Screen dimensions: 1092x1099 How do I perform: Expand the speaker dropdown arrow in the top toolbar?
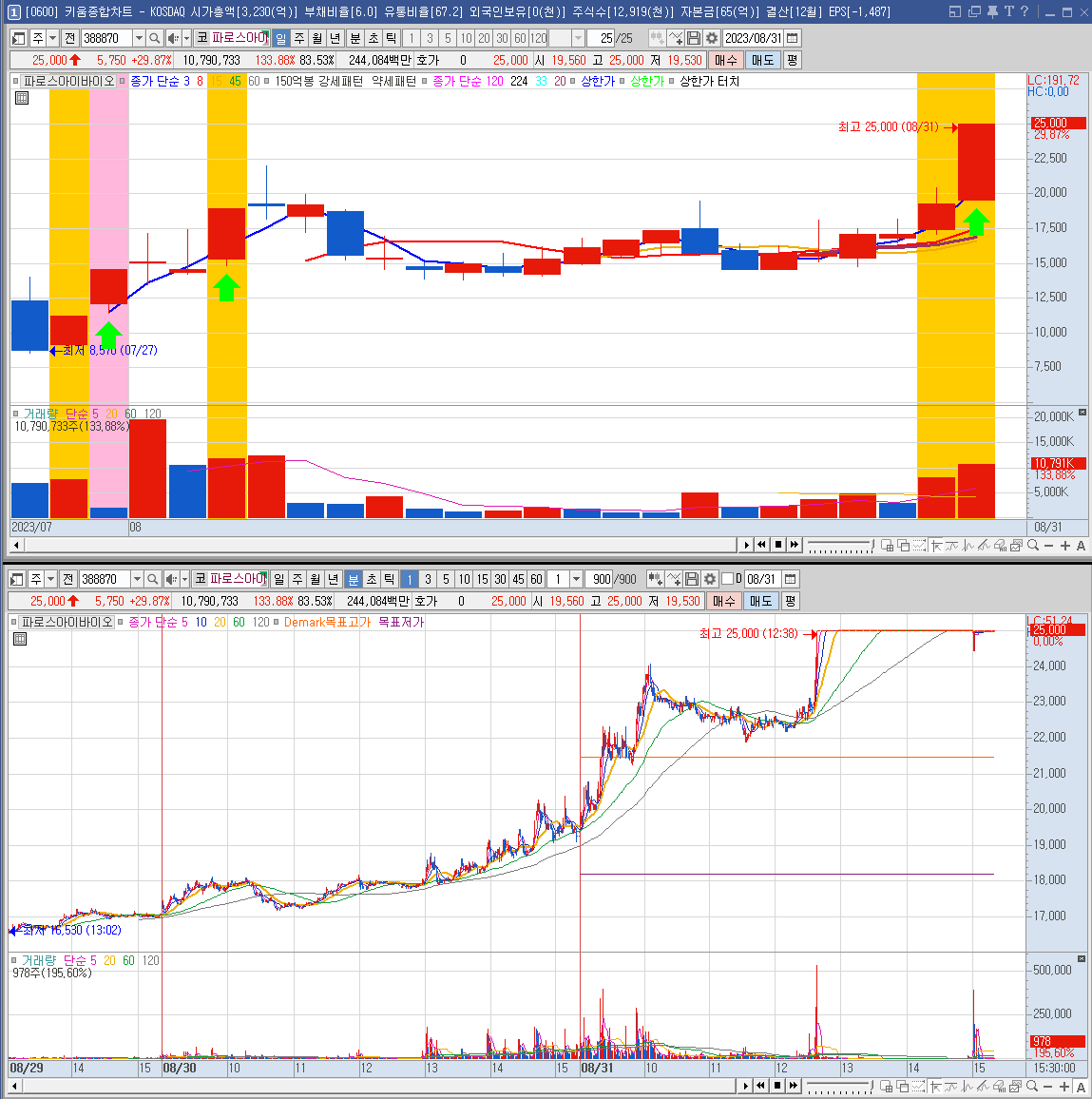pyautogui.click(x=186, y=39)
